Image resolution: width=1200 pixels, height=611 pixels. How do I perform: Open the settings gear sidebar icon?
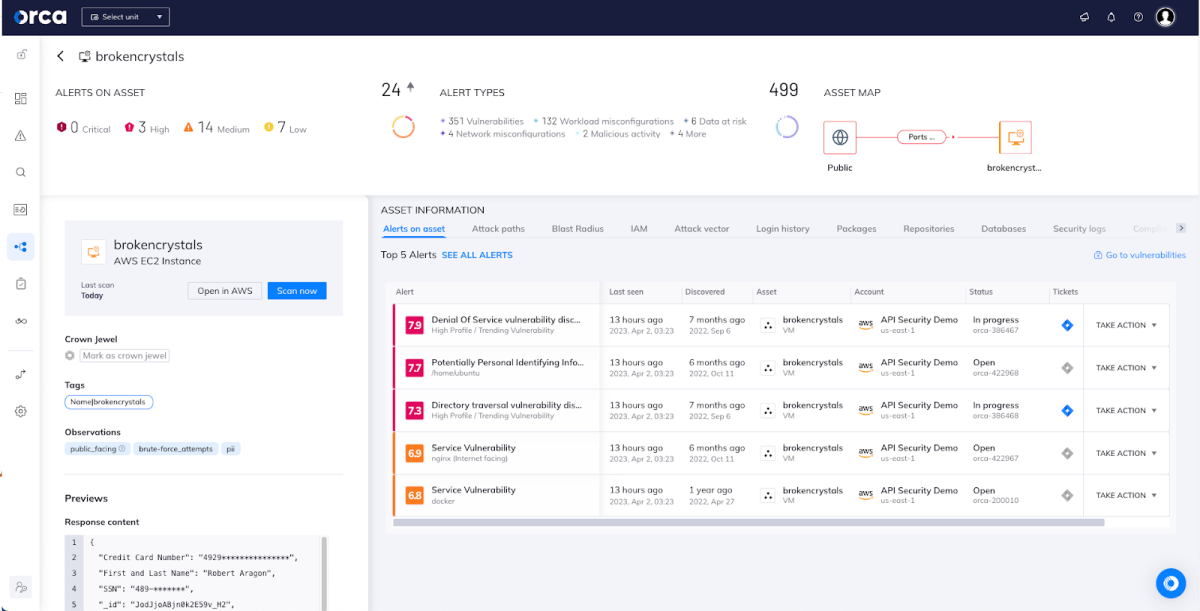point(21,411)
